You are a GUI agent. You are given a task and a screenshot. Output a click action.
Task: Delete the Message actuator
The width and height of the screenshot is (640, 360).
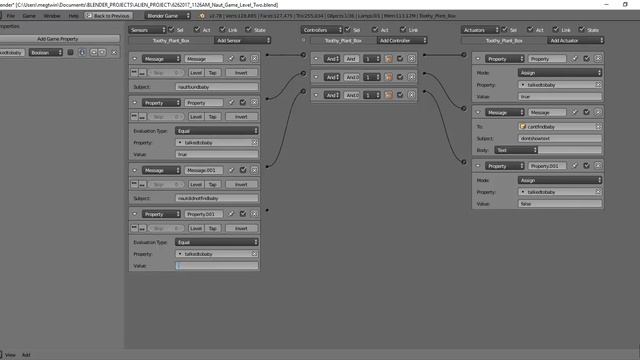point(598,112)
